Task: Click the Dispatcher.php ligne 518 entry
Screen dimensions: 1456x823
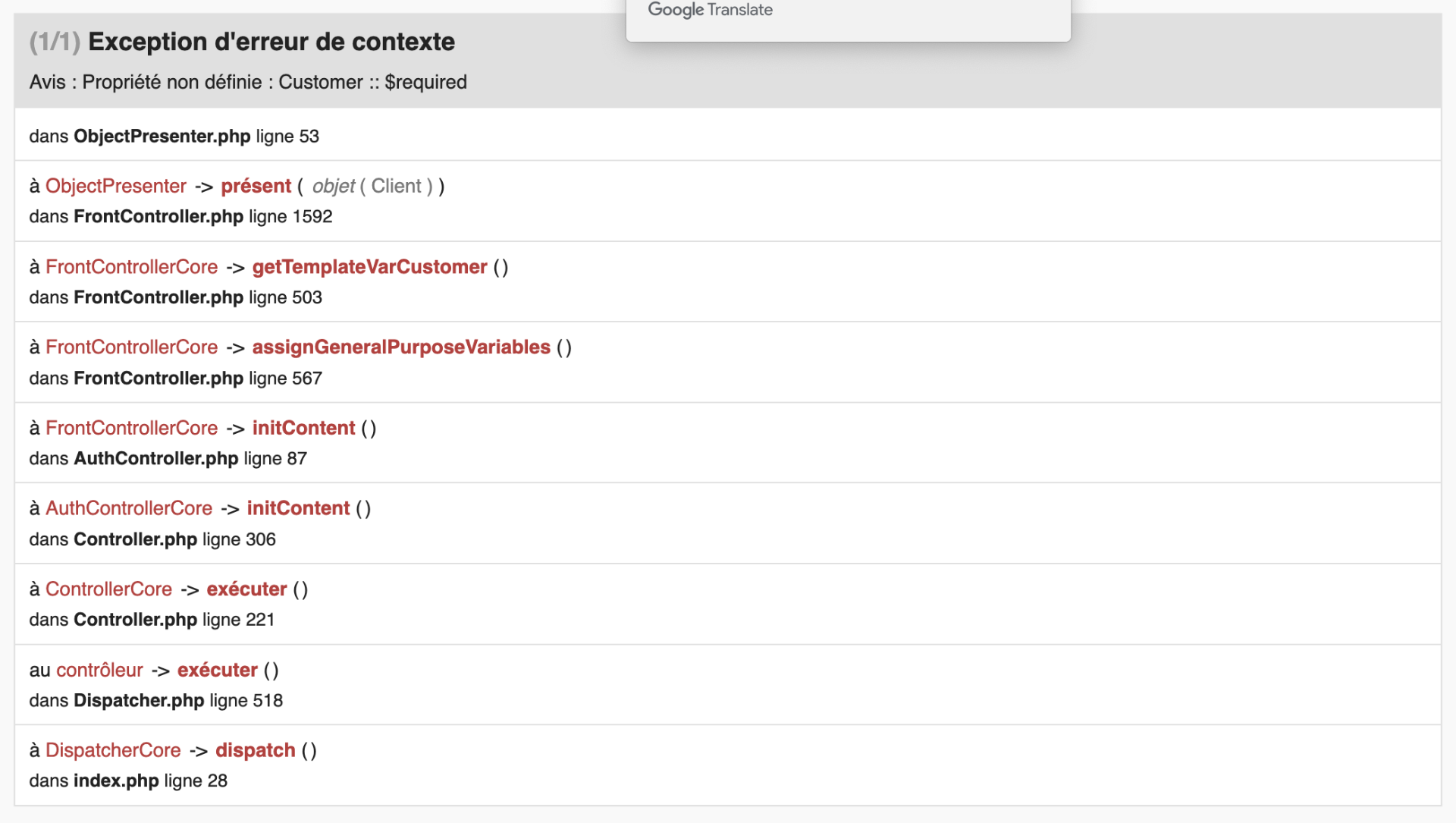Action: pyautogui.click(x=155, y=701)
